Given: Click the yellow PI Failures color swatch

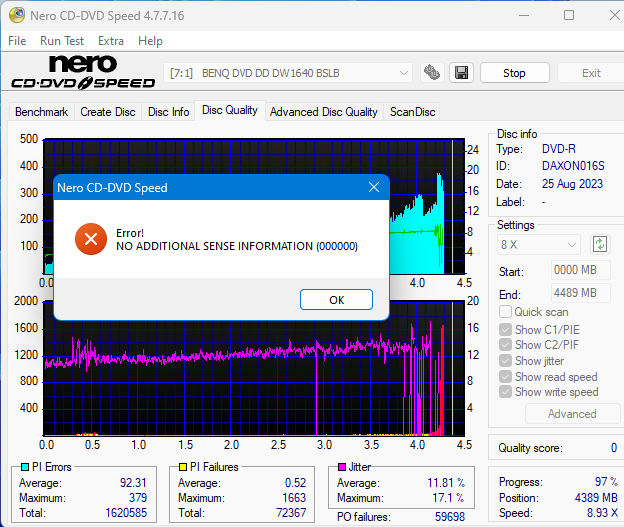Looking at the screenshot, I should point(183,467).
